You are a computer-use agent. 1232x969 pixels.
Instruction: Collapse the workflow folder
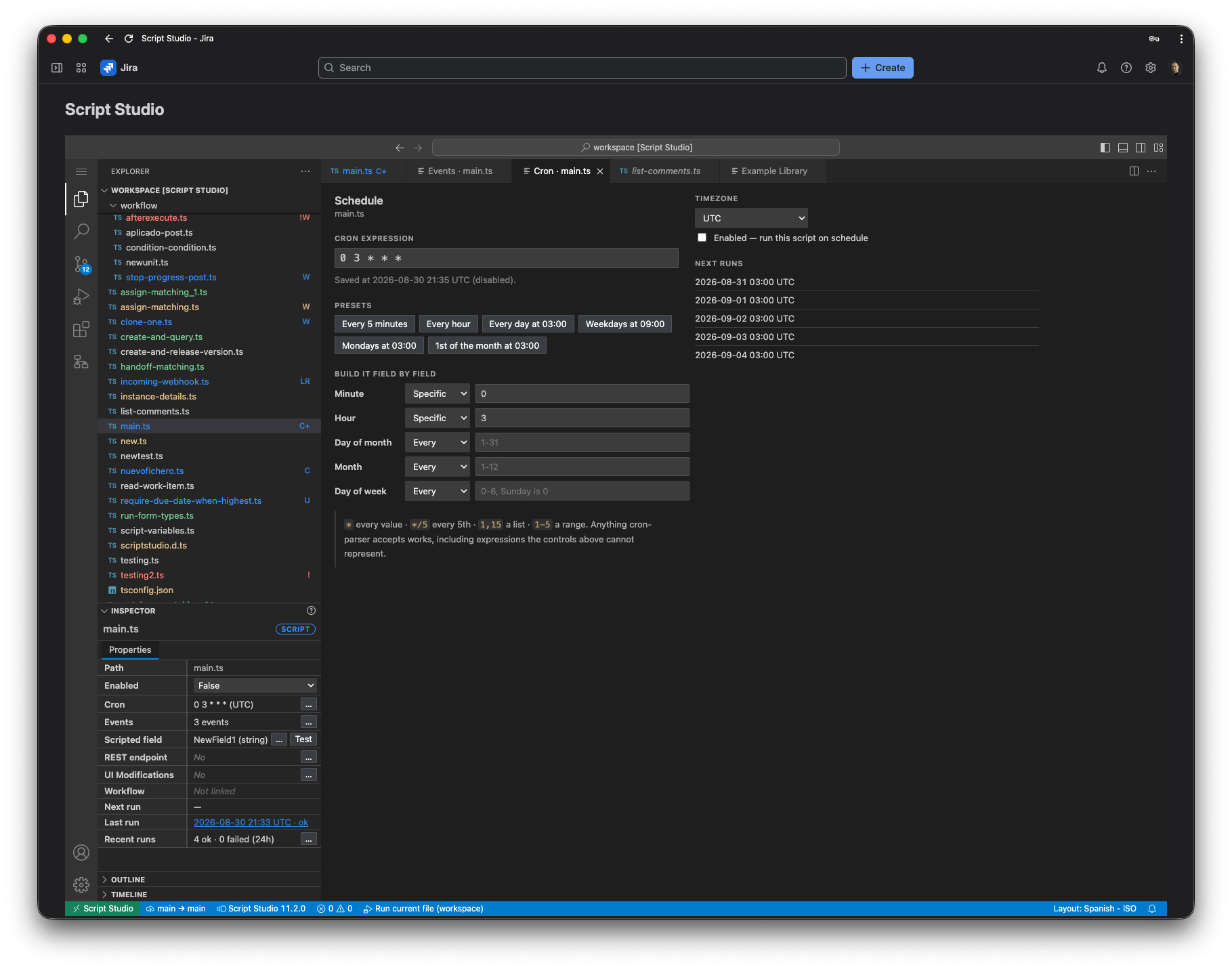(138, 205)
